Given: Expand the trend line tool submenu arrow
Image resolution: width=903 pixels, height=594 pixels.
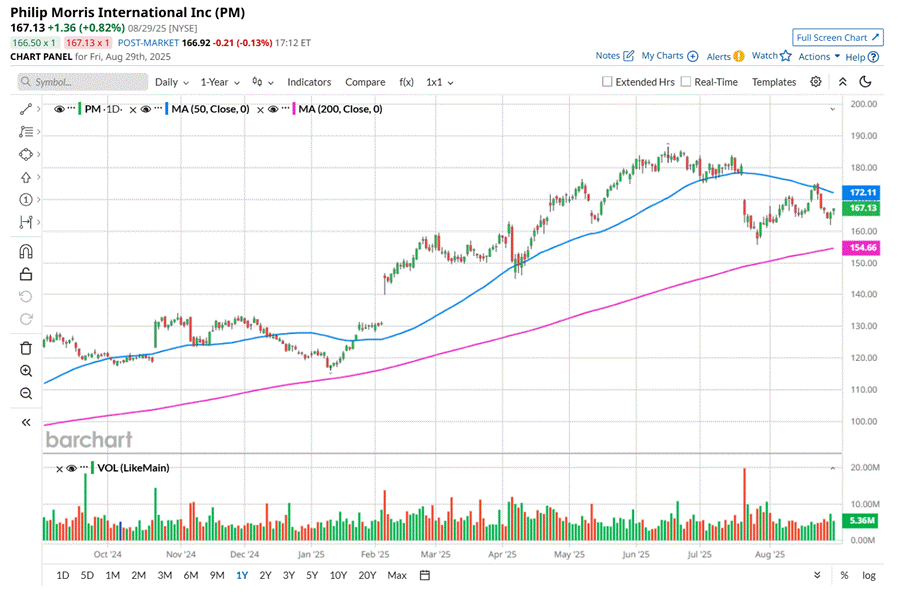Looking at the screenshot, I should tap(39, 109).
